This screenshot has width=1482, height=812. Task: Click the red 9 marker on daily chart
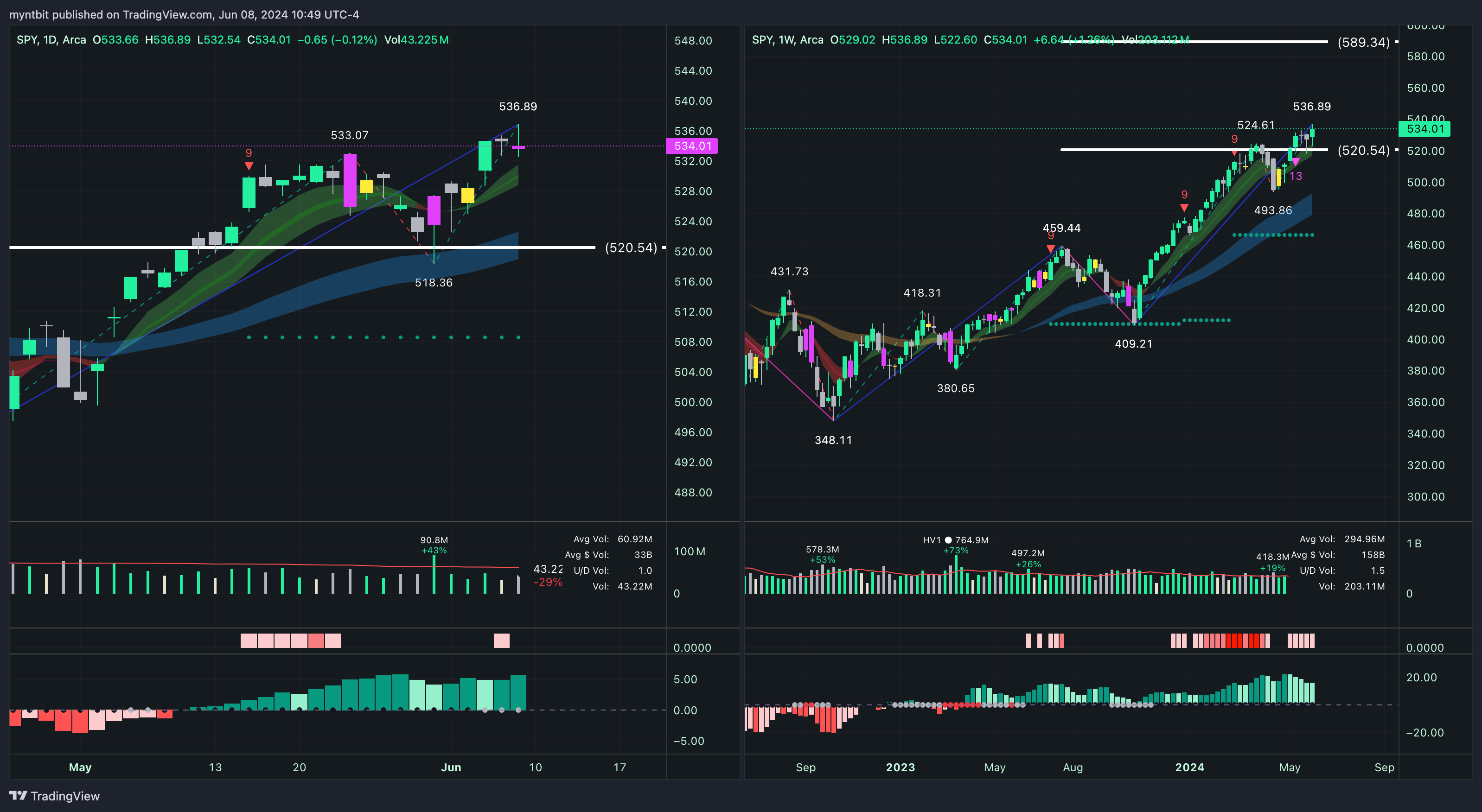249,153
